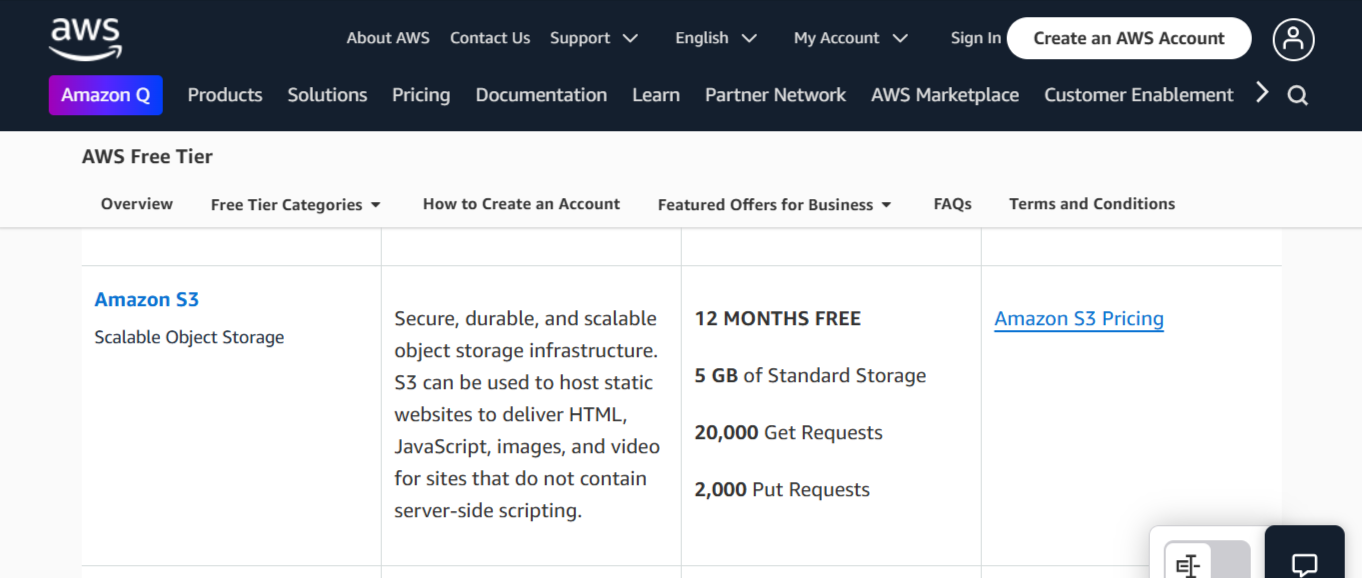Click the Amazon Q button

(106, 95)
